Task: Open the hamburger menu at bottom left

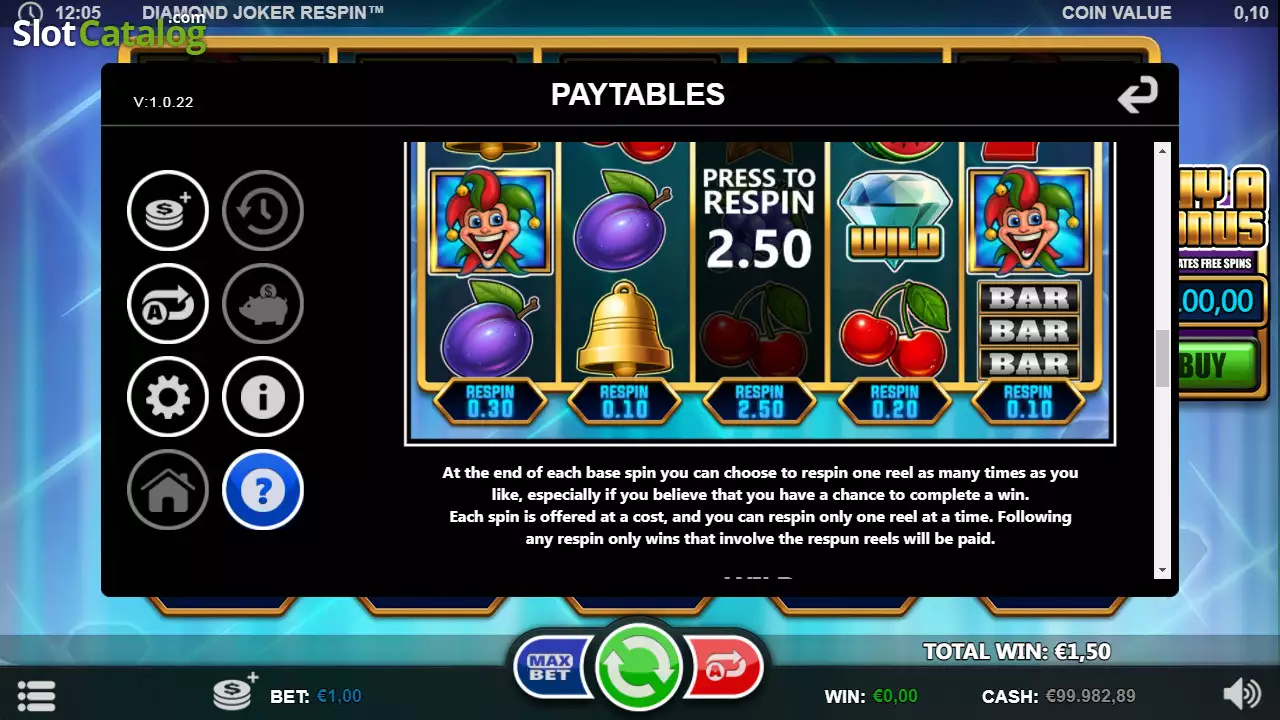Action: point(36,695)
